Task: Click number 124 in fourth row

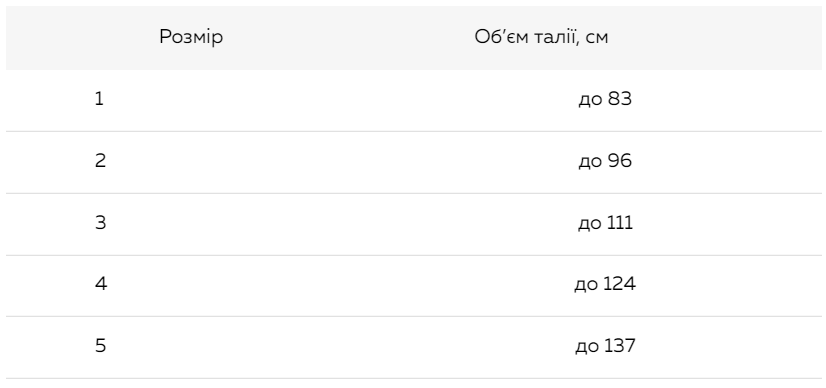Action: pyautogui.click(x=620, y=284)
